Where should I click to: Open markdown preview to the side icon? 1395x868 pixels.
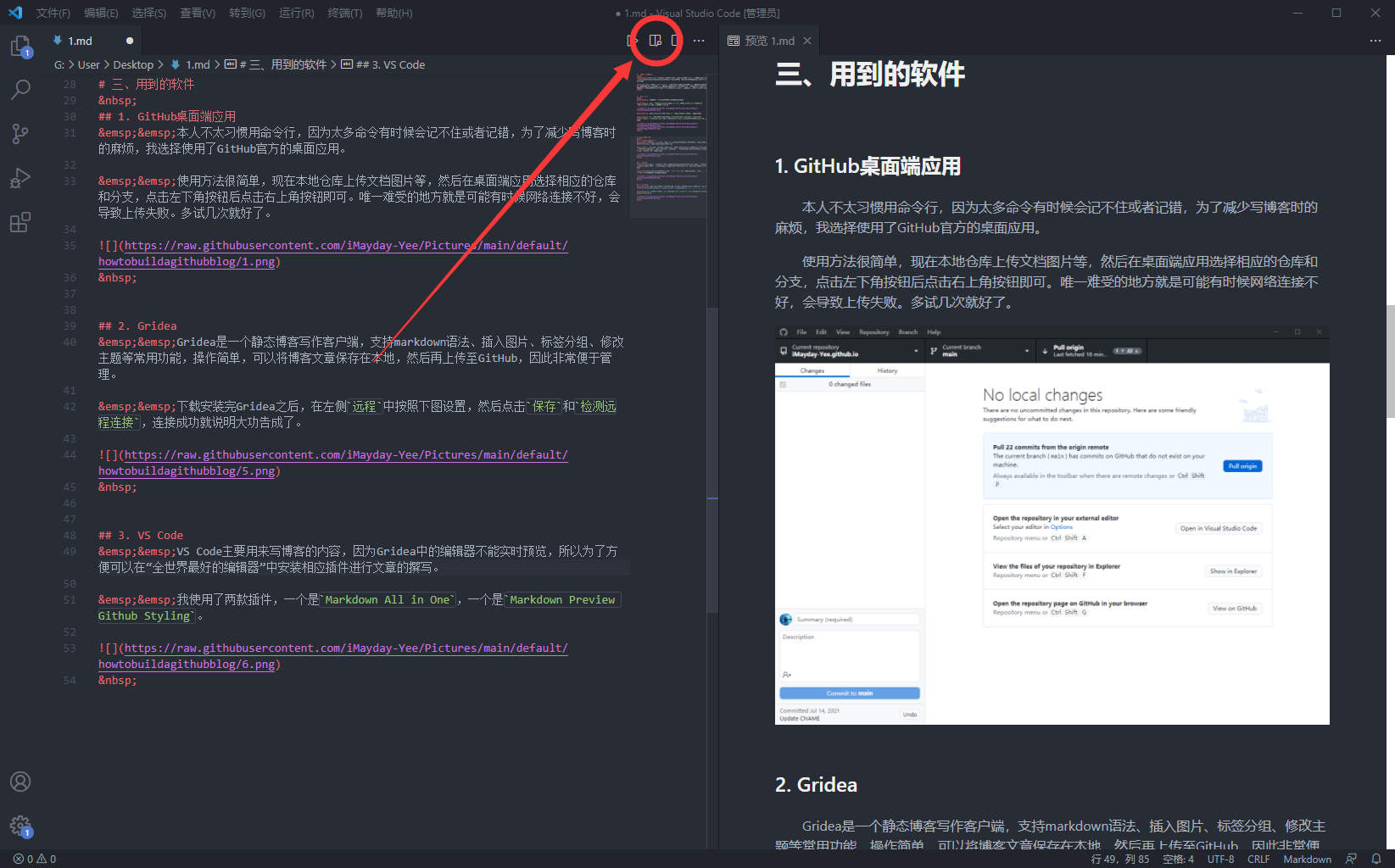(x=656, y=41)
